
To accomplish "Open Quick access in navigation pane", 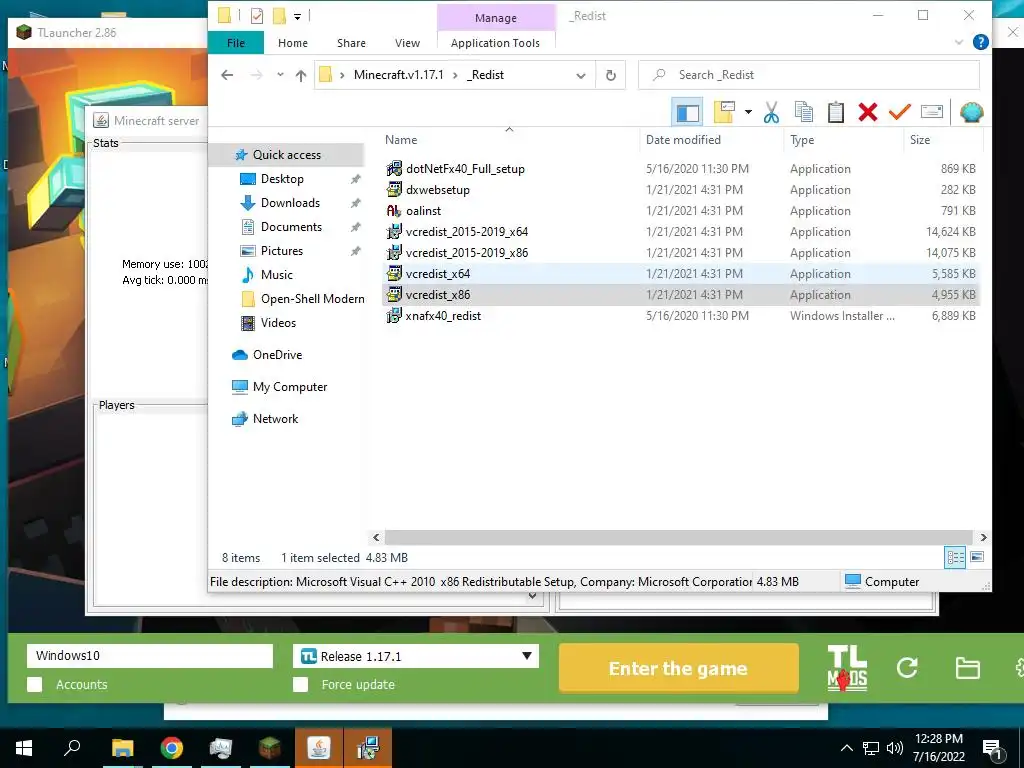I will [287, 155].
